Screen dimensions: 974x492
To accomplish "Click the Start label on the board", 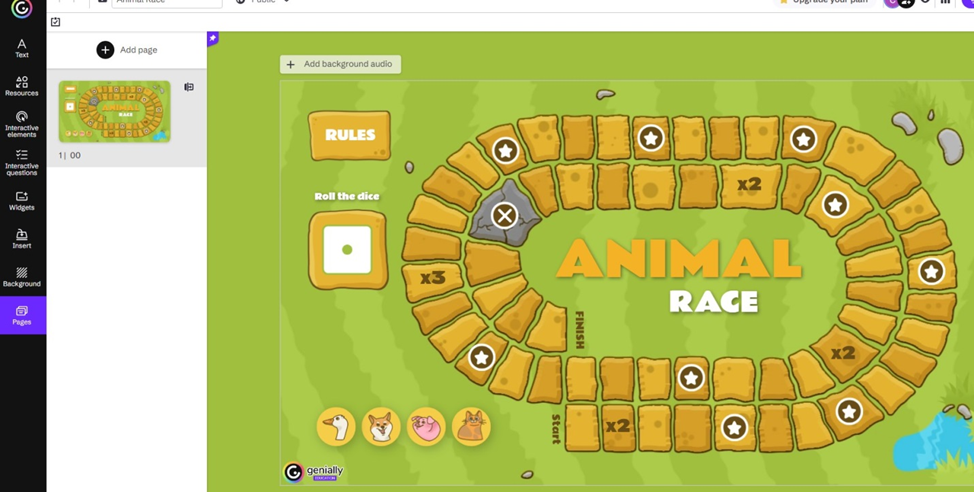I will 556,429.
